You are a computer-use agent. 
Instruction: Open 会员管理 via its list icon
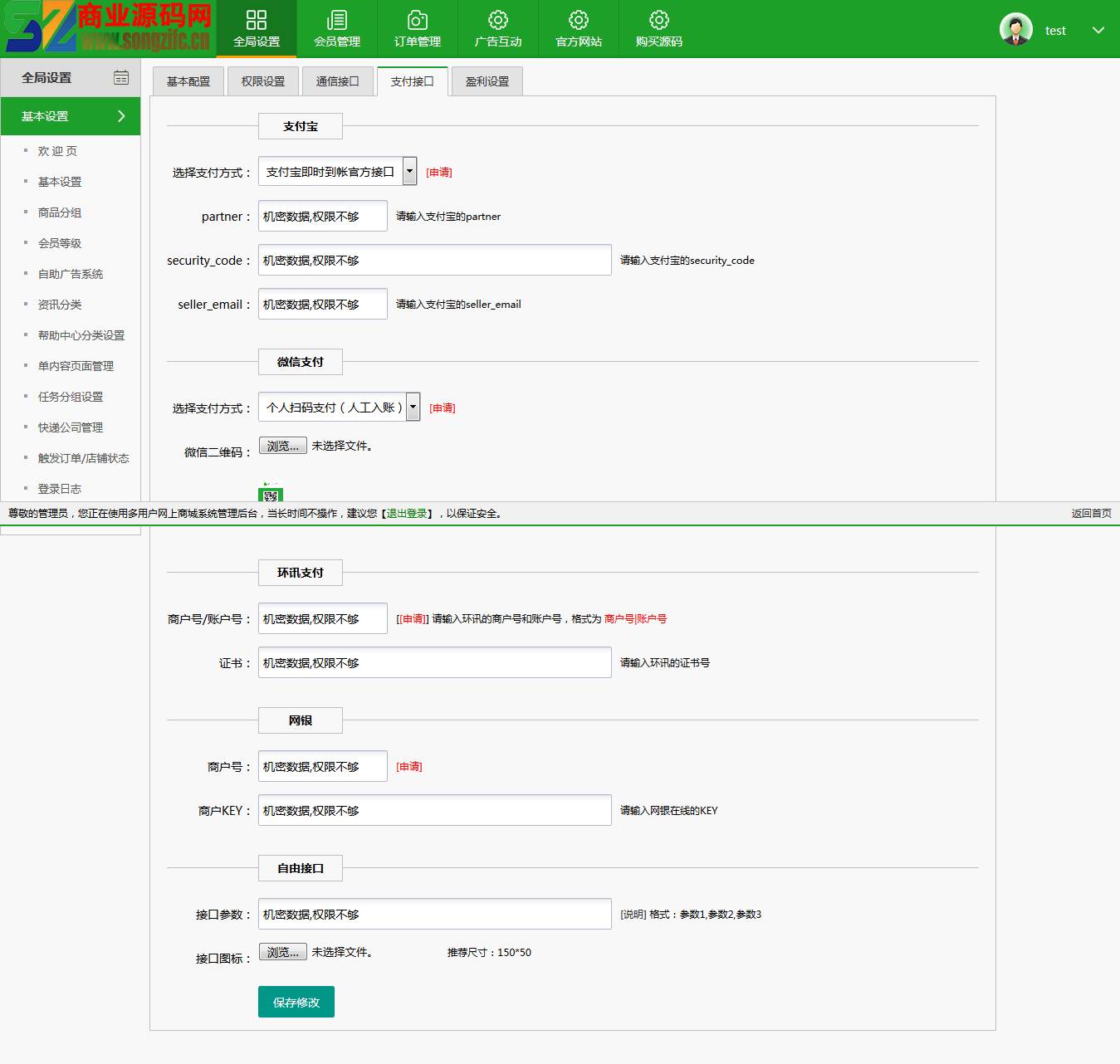coord(337,20)
